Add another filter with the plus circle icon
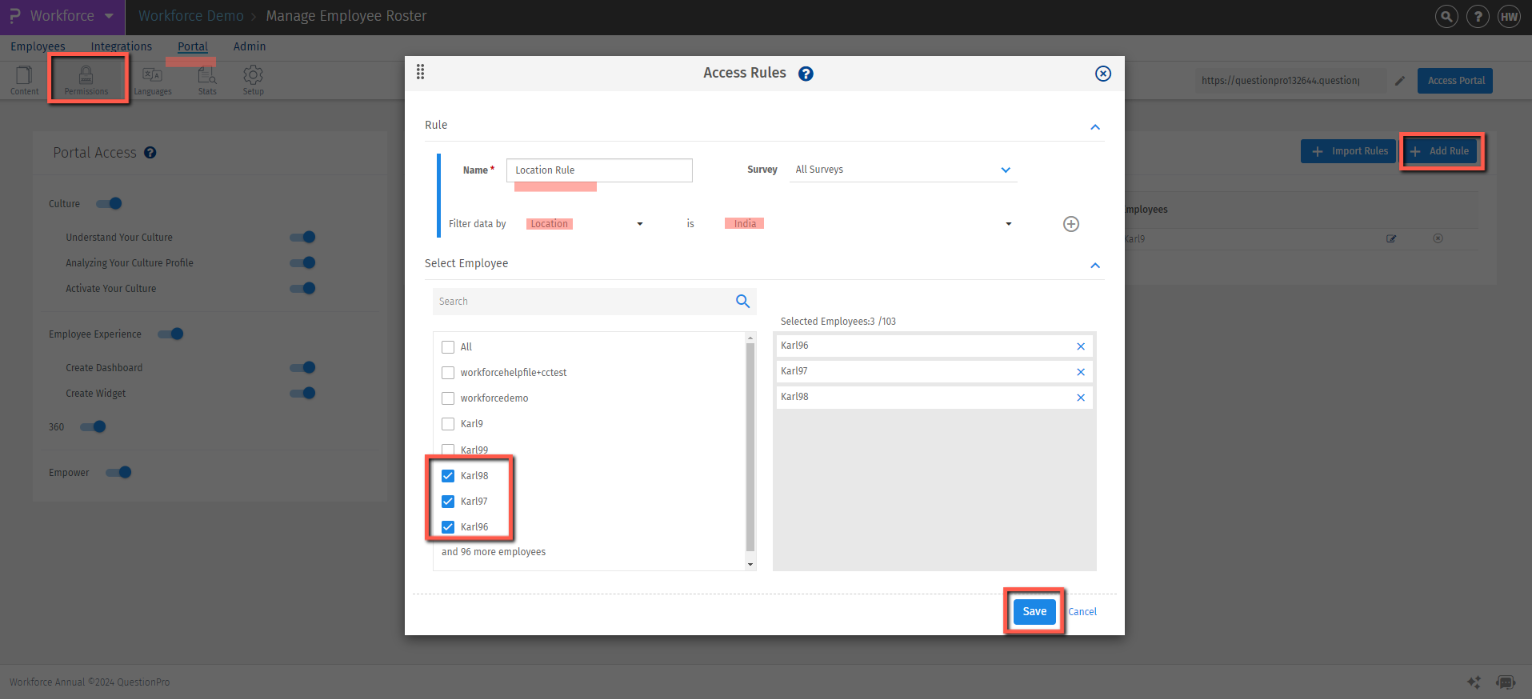Viewport: 1532px width, 699px height. (x=1070, y=224)
